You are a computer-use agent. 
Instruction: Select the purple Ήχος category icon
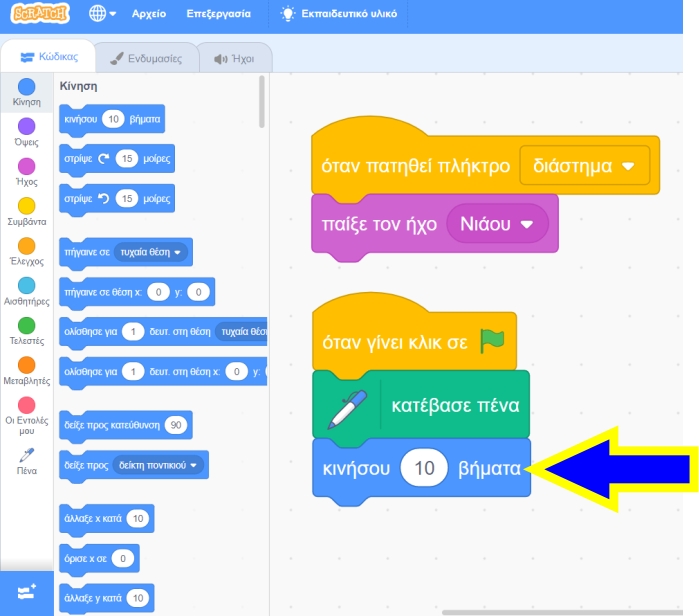(27, 166)
